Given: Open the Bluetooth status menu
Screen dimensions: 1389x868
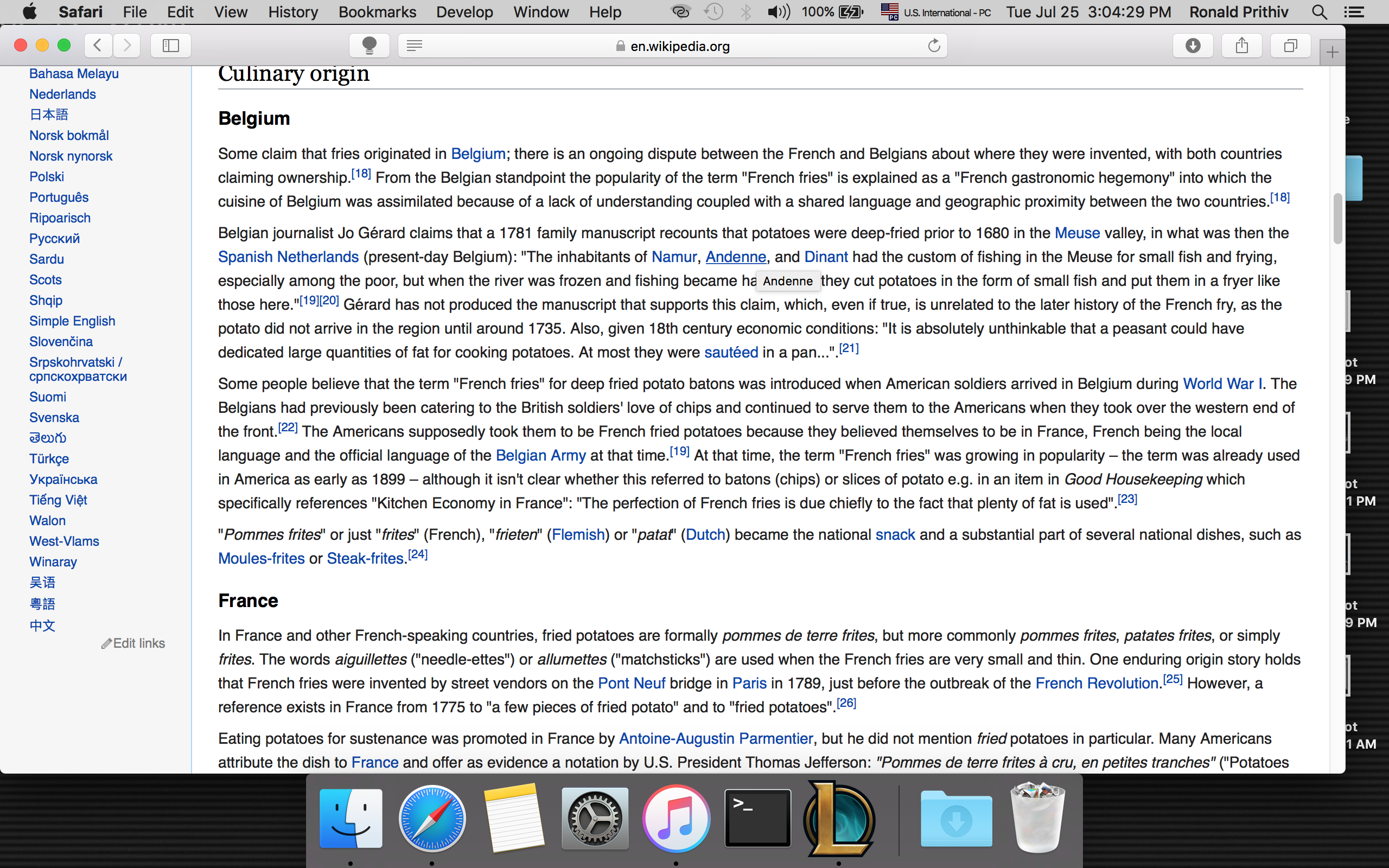Looking at the screenshot, I should [x=746, y=11].
